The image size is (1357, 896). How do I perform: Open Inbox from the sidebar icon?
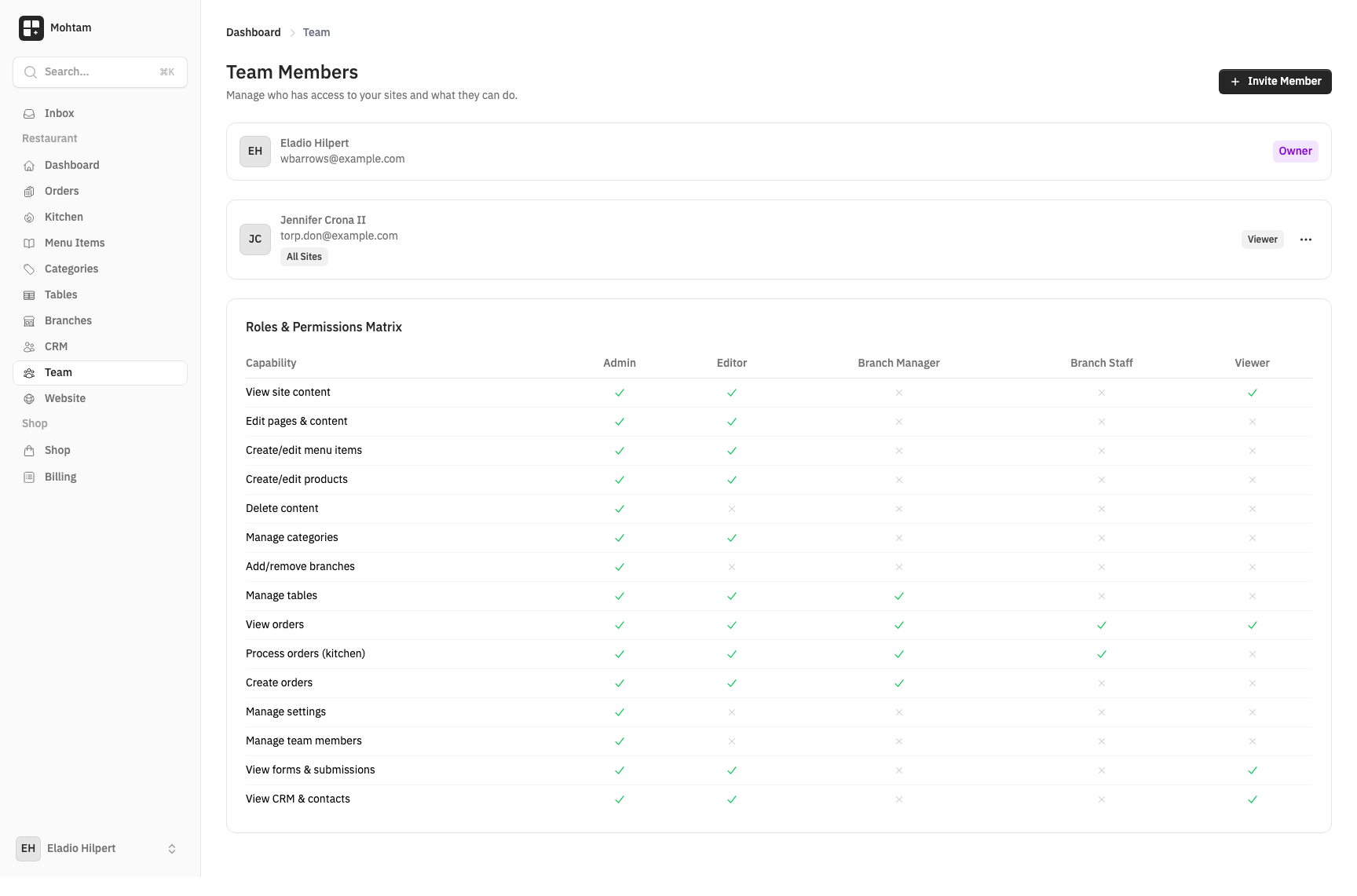point(29,114)
